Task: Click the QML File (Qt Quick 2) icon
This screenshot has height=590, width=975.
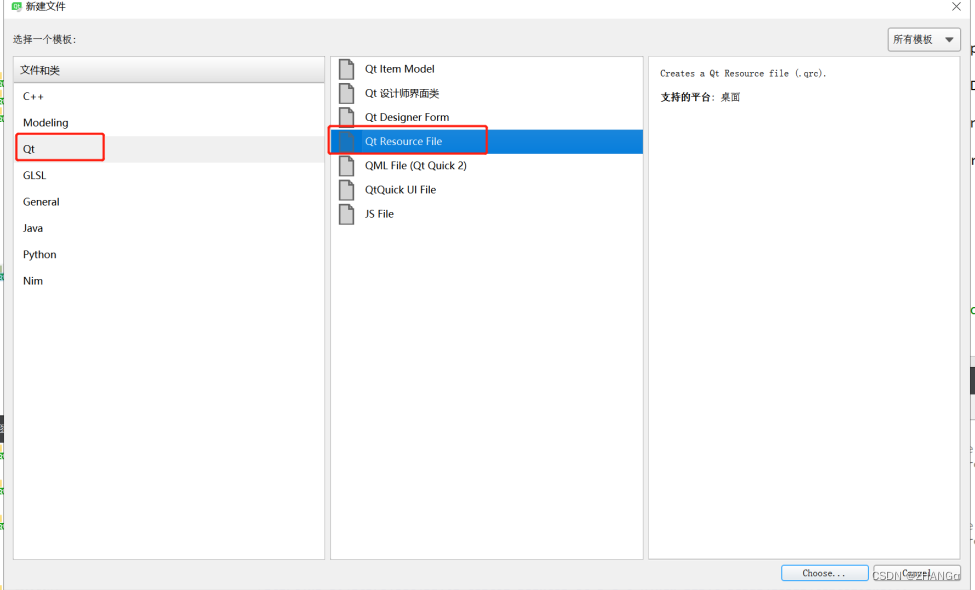Action: [x=346, y=165]
